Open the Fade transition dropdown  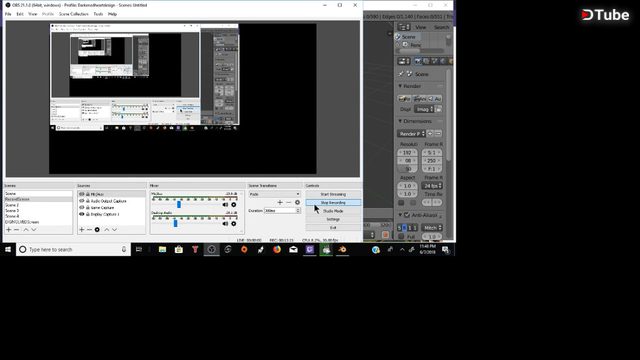point(274,194)
